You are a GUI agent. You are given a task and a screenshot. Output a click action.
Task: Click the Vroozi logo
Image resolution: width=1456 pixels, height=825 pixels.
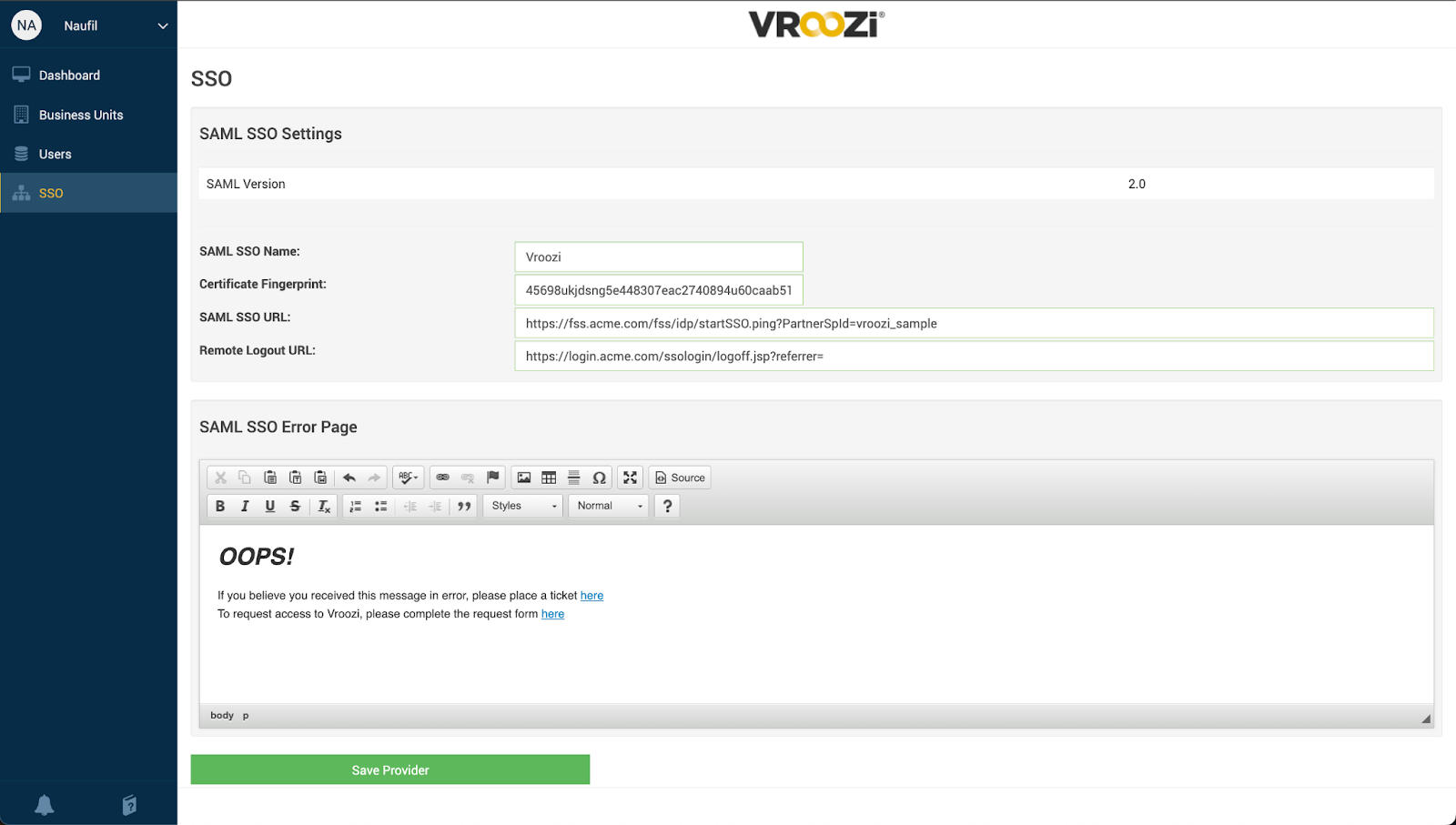point(816,25)
